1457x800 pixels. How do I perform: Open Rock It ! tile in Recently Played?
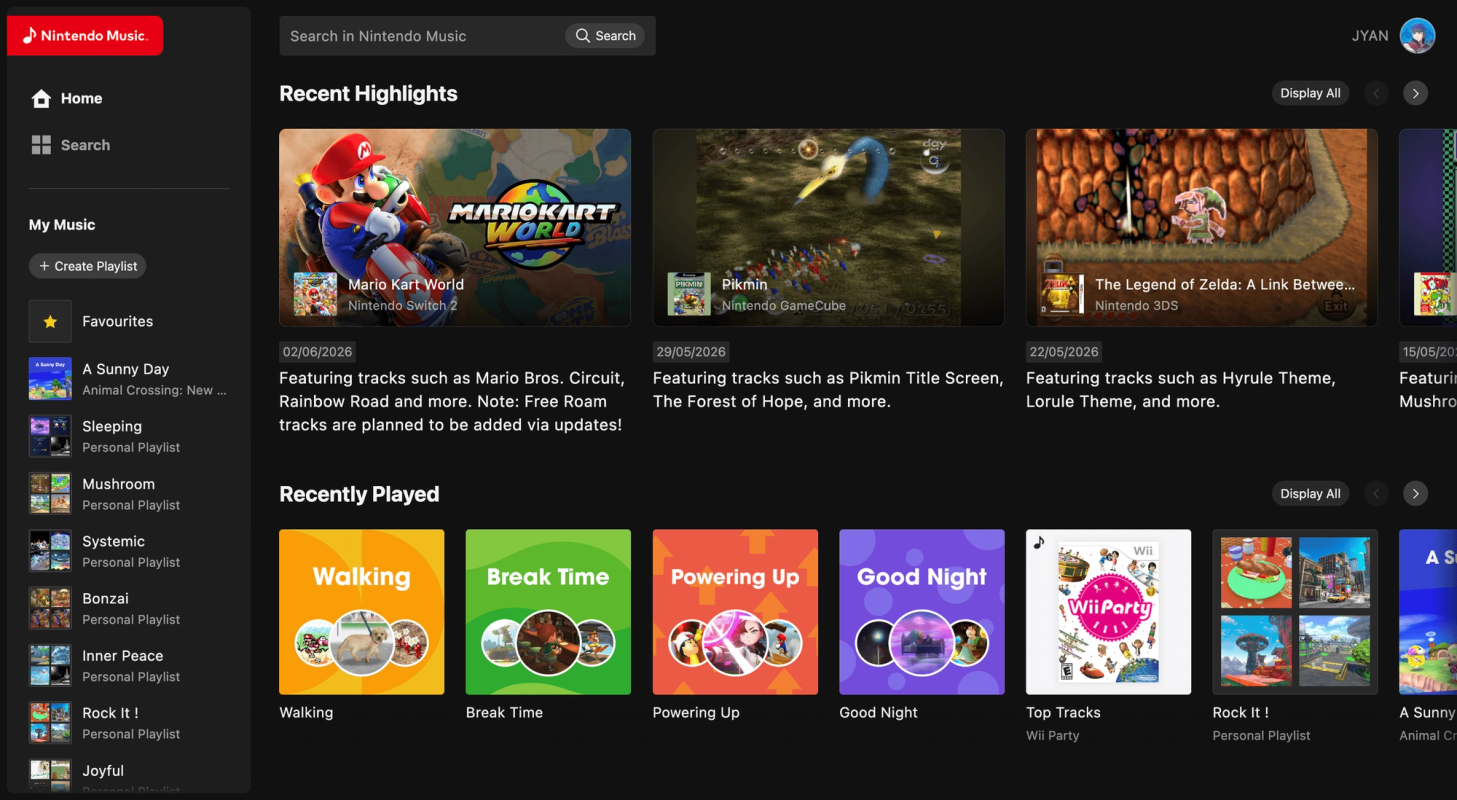click(1295, 612)
